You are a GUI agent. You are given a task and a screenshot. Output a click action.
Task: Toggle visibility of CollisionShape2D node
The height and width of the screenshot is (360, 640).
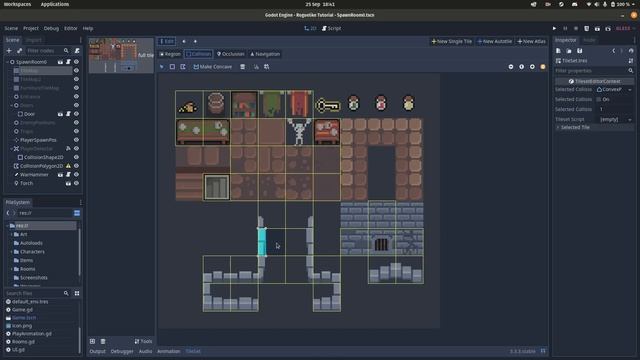(x=76, y=157)
